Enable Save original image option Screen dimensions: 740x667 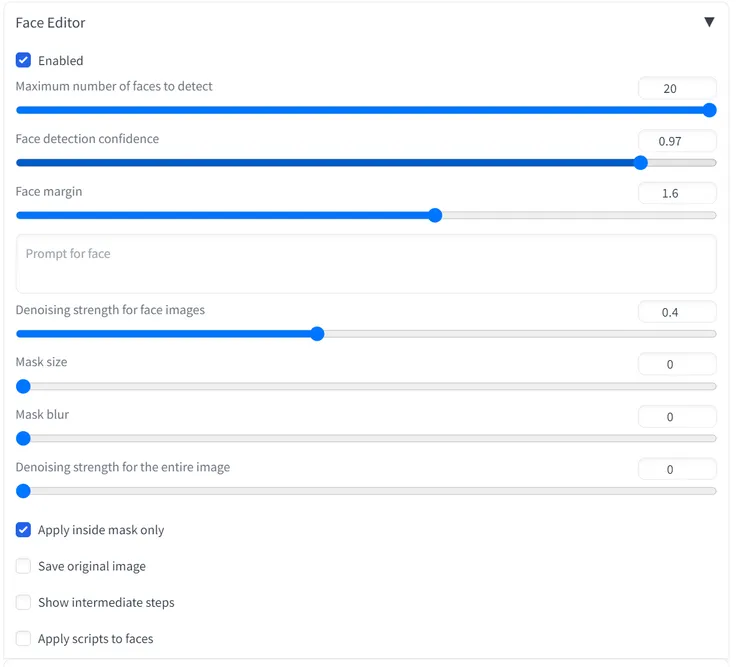[x=24, y=566]
